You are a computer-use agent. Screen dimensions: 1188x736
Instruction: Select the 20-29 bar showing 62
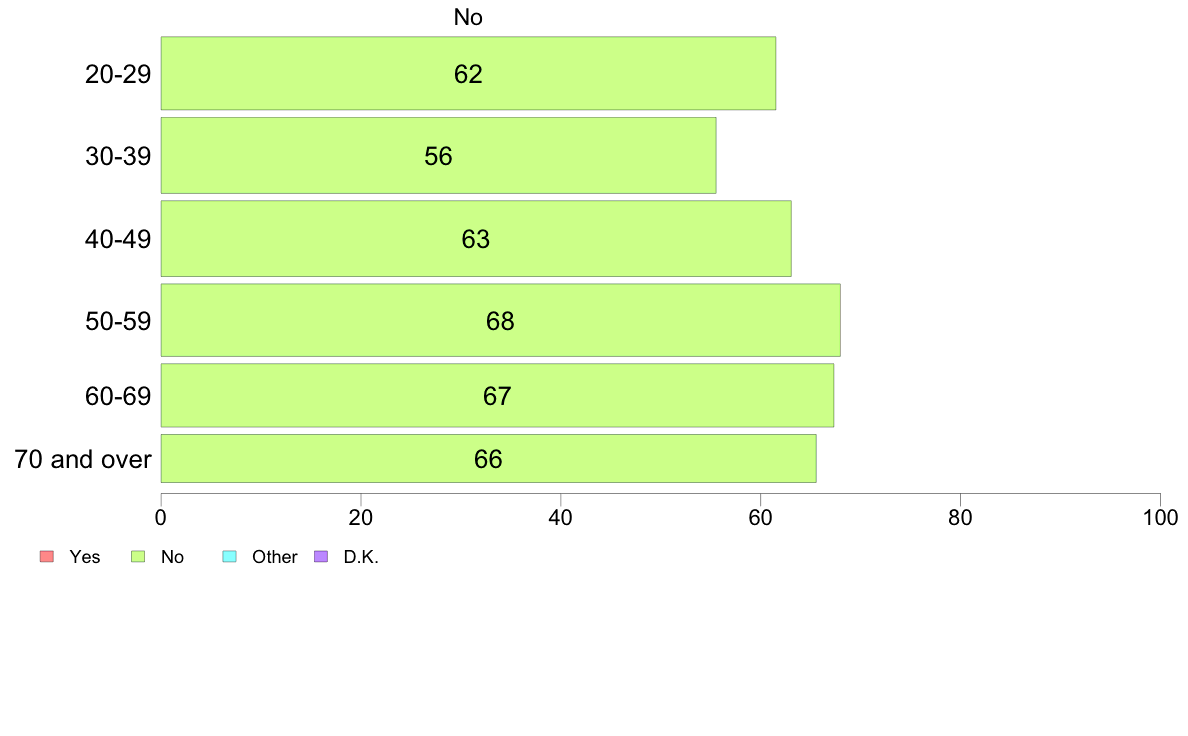(468, 74)
